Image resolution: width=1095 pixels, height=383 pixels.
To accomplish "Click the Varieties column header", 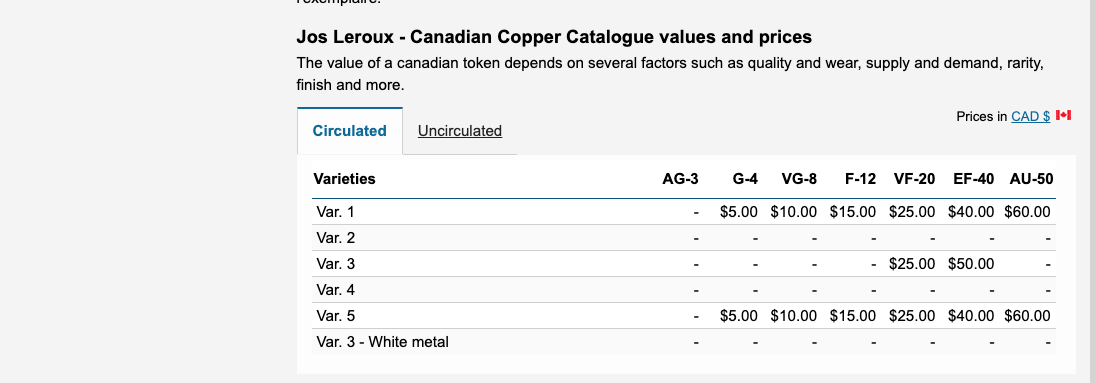I will click(x=344, y=179).
